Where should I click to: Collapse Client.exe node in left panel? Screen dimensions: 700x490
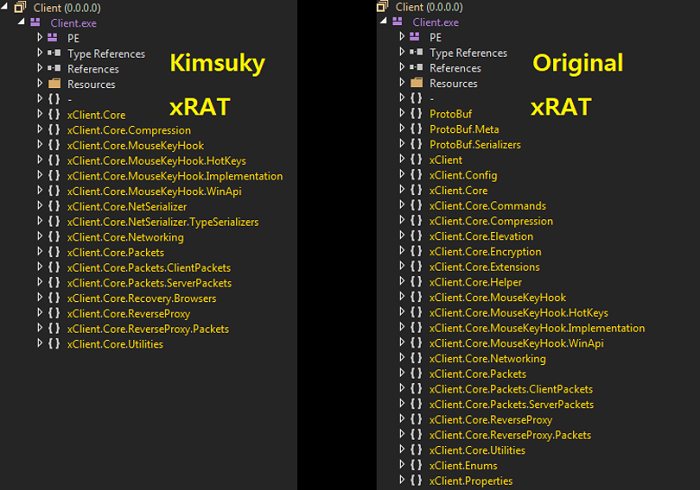coord(21,22)
